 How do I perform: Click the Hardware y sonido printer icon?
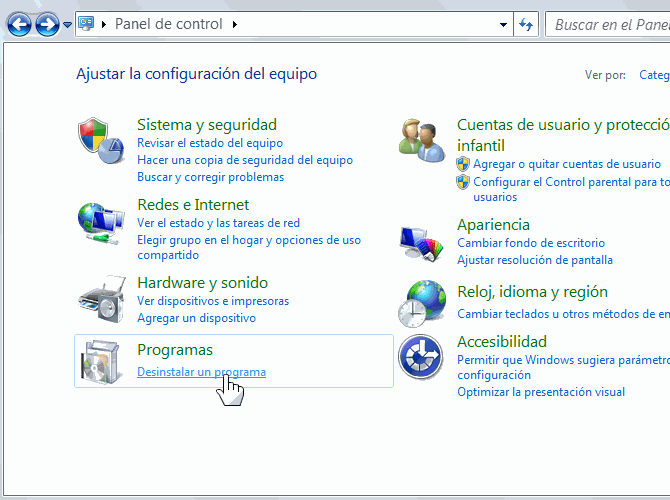point(102,299)
